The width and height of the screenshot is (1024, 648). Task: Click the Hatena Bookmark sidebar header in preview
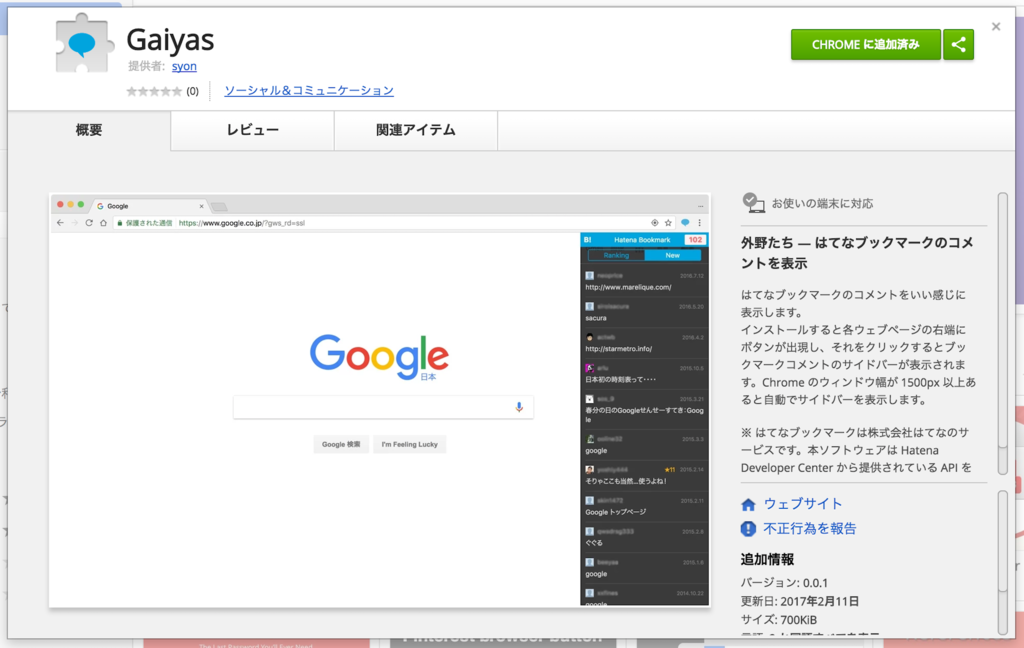(644, 240)
